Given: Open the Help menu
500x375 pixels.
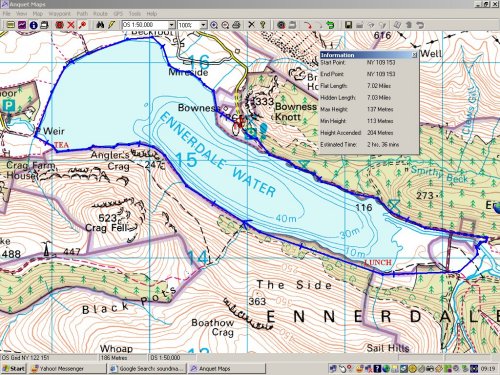Looking at the screenshot, I should click(x=152, y=14).
